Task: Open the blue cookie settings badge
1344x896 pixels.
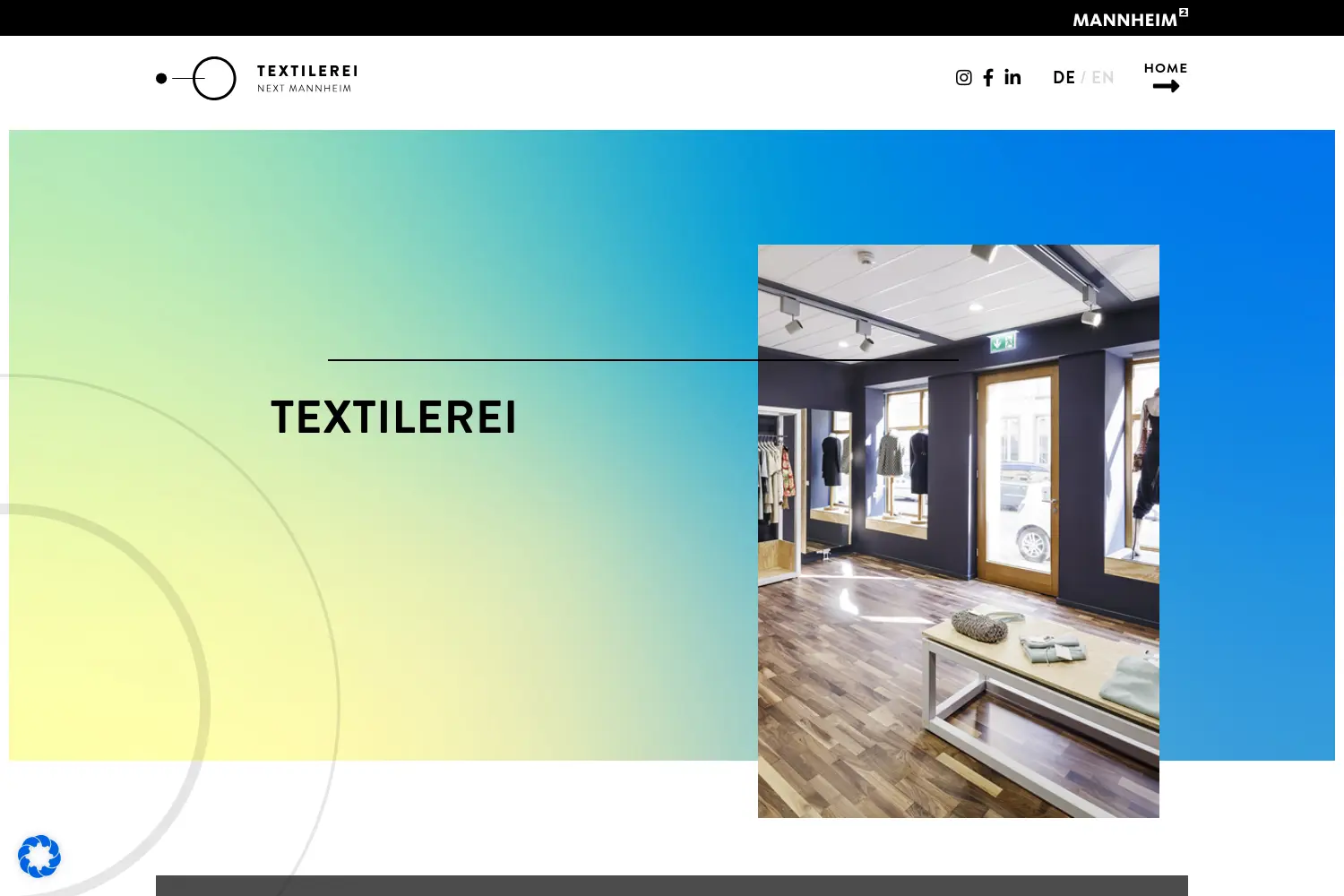Action: click(x=39, y=857)
